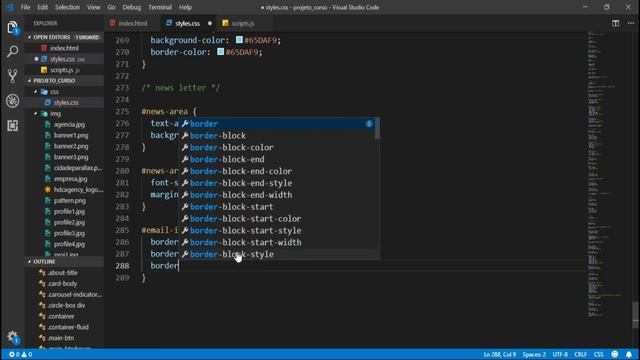Click the feedback smiley in status bar
The width and height of the screenshot is (640, 360).
coord(615,354)
